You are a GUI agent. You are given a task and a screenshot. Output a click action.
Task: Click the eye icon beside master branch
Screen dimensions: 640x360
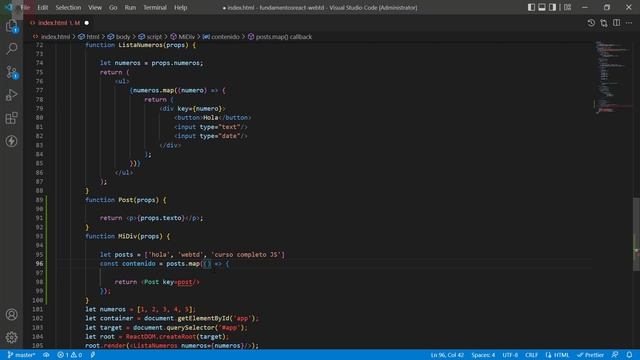[46, 355]
